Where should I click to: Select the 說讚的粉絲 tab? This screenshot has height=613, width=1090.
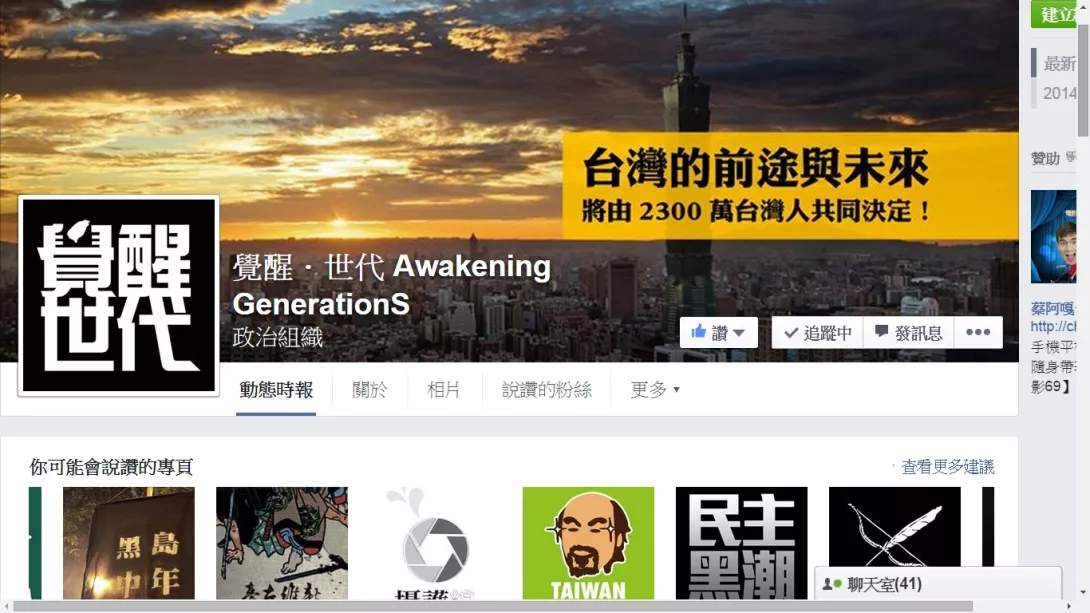pos(547,390)
